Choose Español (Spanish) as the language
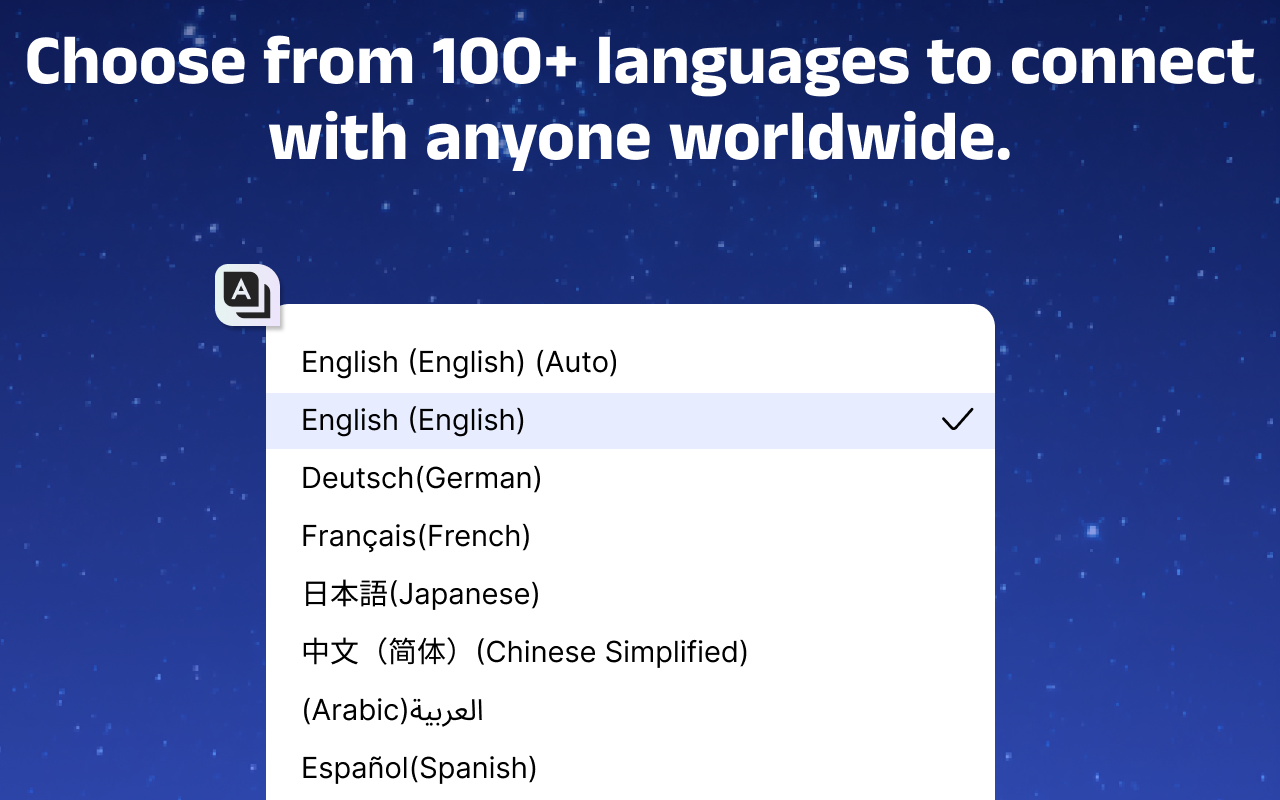 [418, 767]
